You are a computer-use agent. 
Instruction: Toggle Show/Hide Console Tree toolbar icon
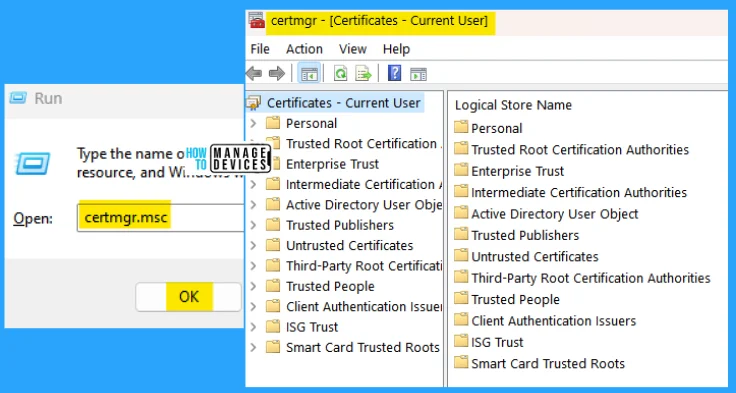tap(309, 73)
